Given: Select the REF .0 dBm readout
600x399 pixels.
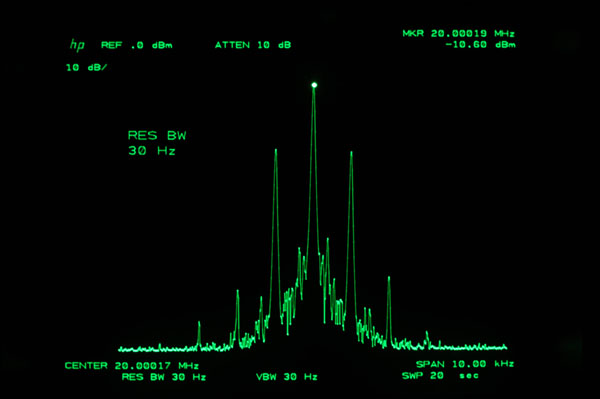Looking at the screenshot, I should click(137, 45).
